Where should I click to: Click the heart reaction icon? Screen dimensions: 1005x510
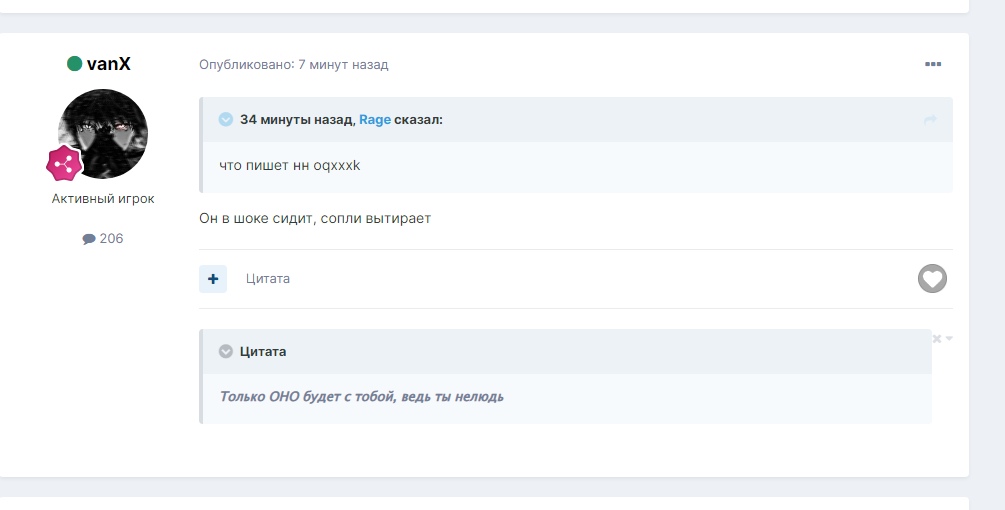(932, 279)
